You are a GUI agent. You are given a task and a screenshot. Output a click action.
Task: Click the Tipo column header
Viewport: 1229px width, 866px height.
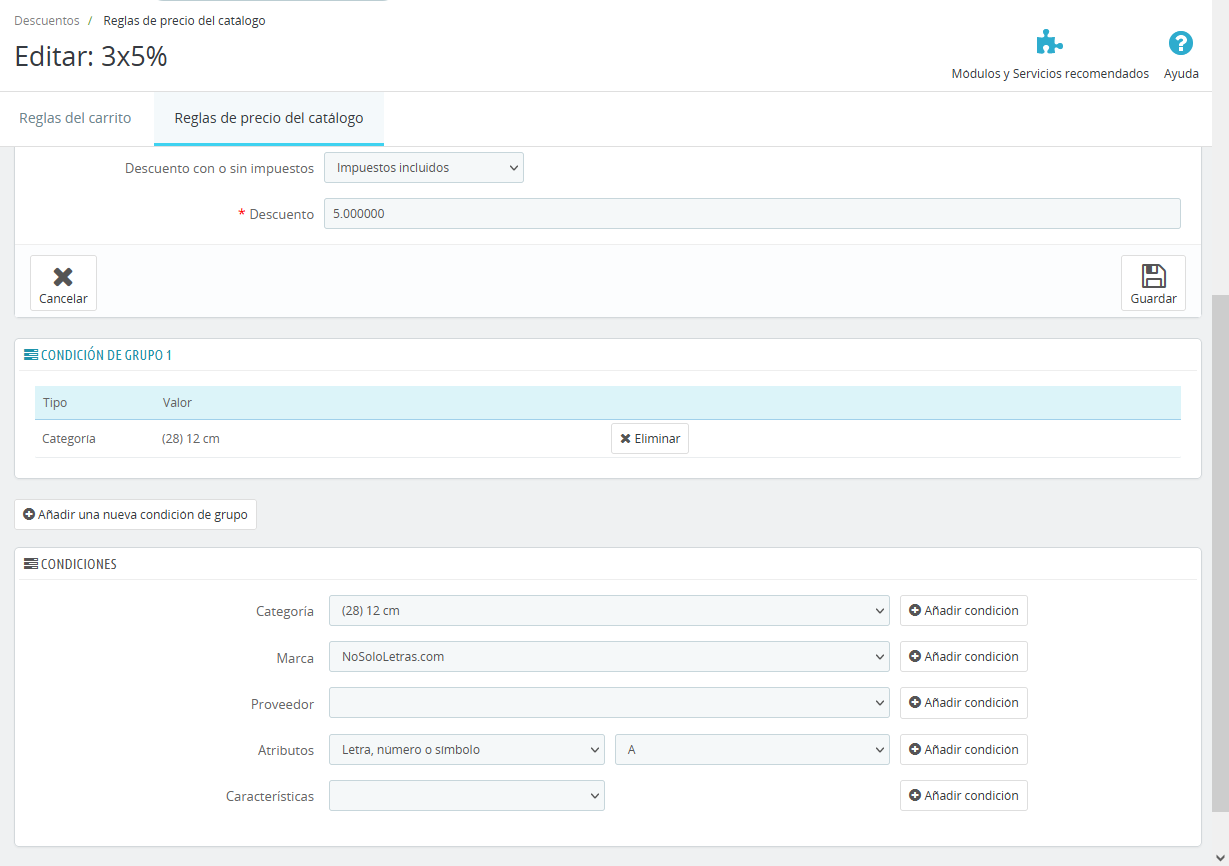(x=55, y=403)
